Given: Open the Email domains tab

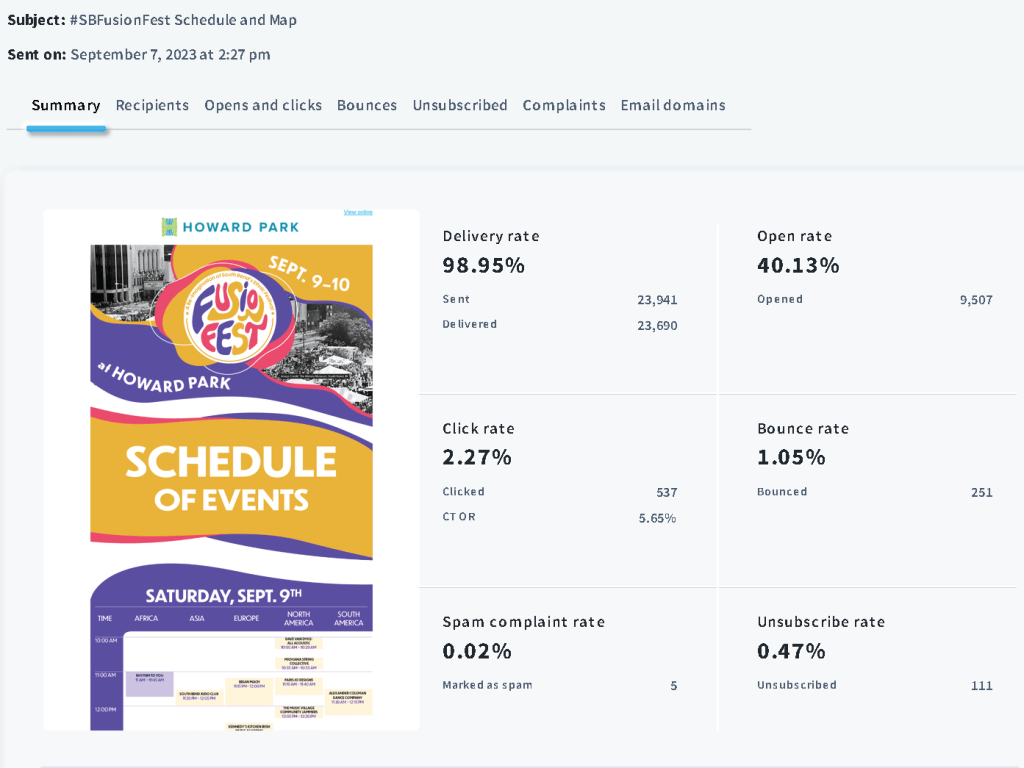Looking at the screenshot, I should (x=673, y=105).
